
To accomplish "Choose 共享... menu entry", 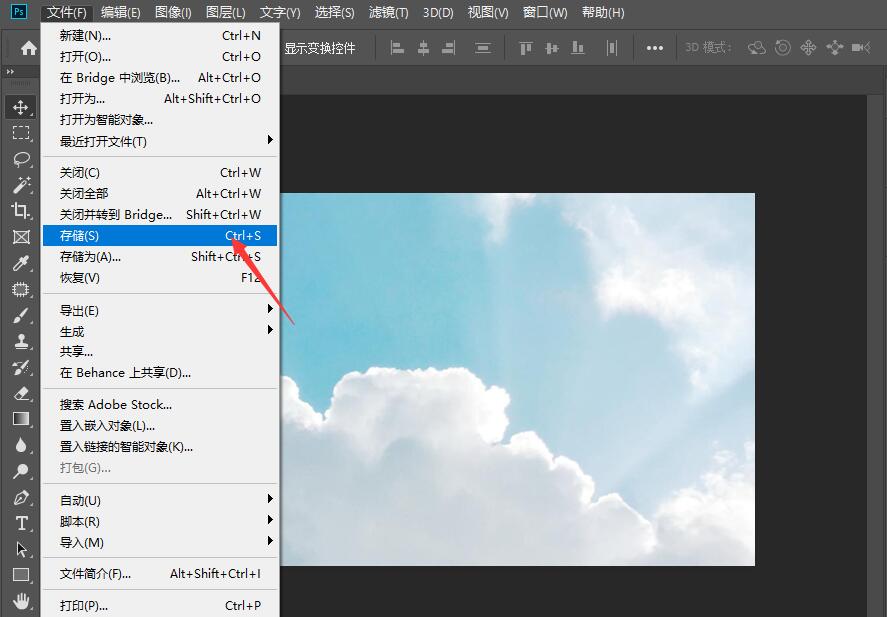I will (x=160, y=352).
